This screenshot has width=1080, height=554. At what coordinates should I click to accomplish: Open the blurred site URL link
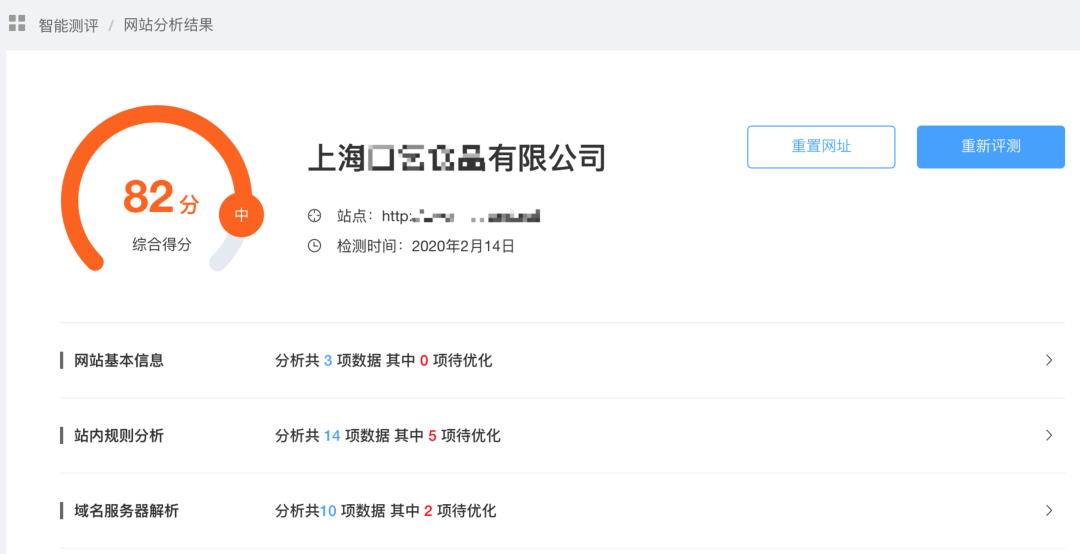click(460, 216)
